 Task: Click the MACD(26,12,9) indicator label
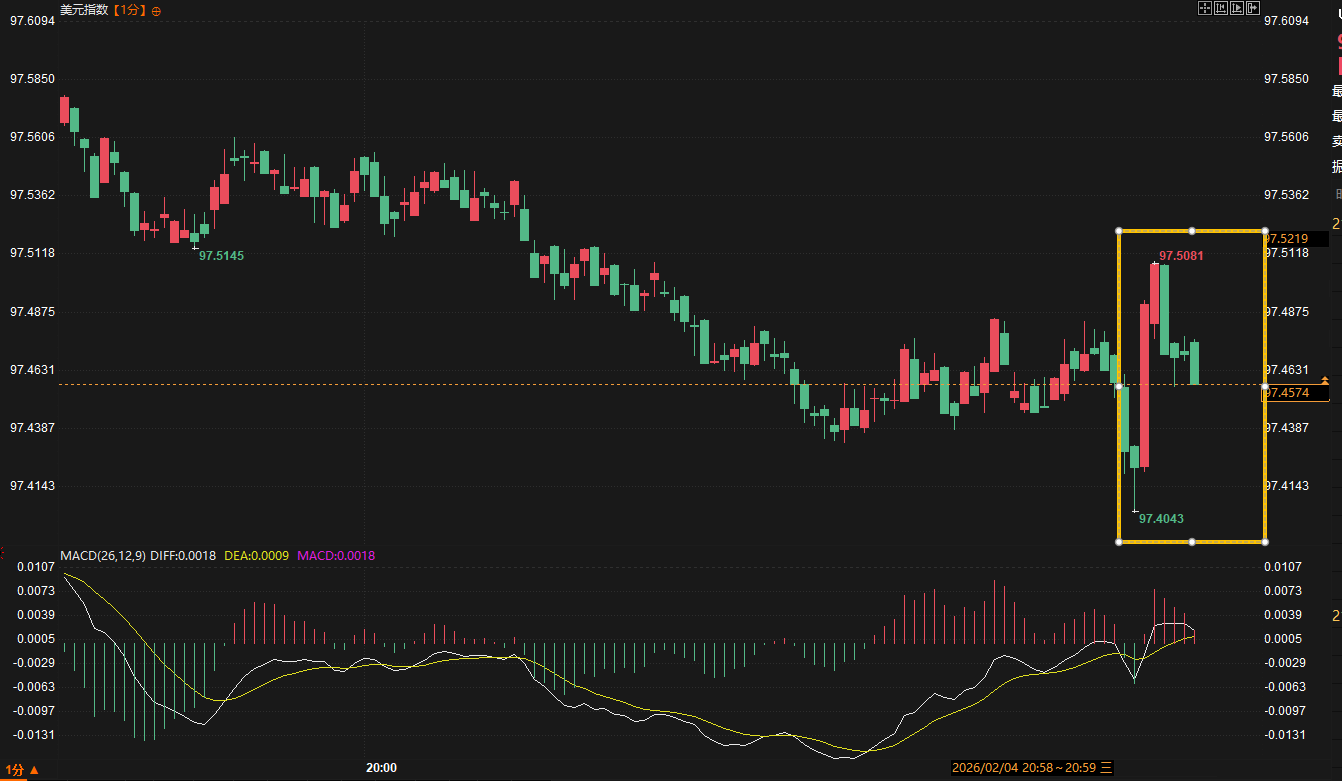click(x=103, y=555)
